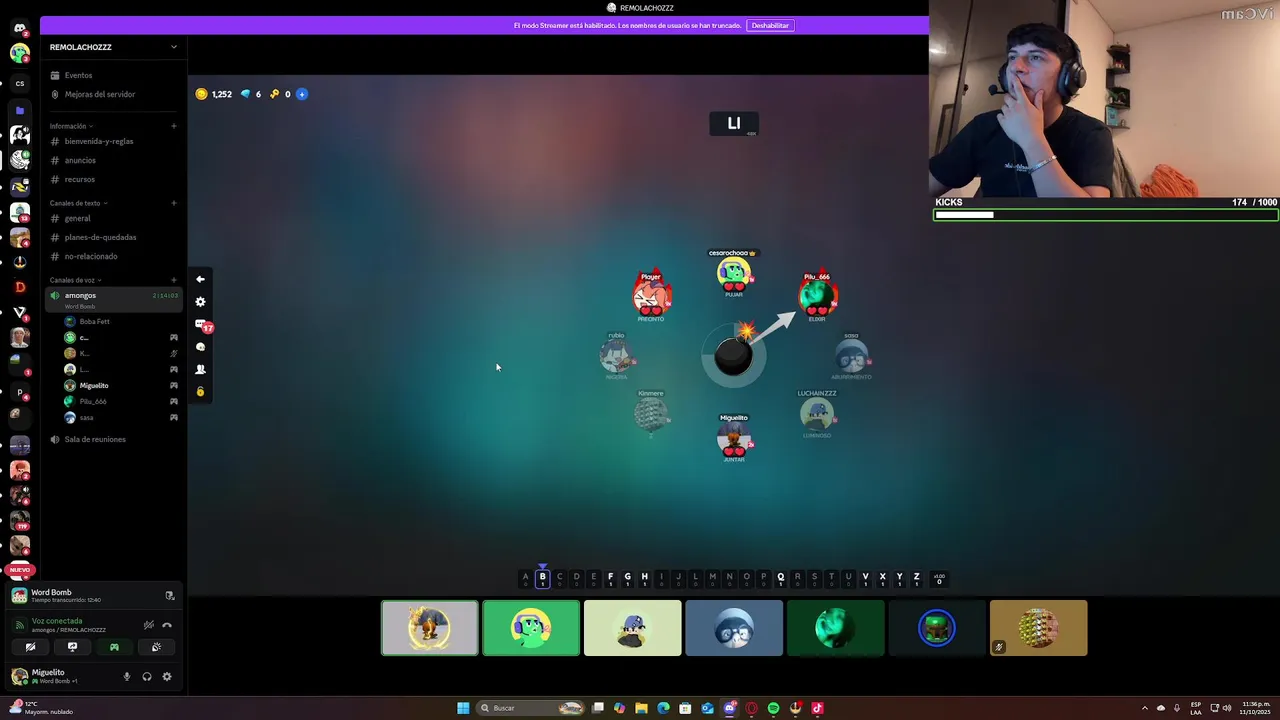Open Discord direct messages home icon
The image size is (1280, 720).
coord(20,28)
